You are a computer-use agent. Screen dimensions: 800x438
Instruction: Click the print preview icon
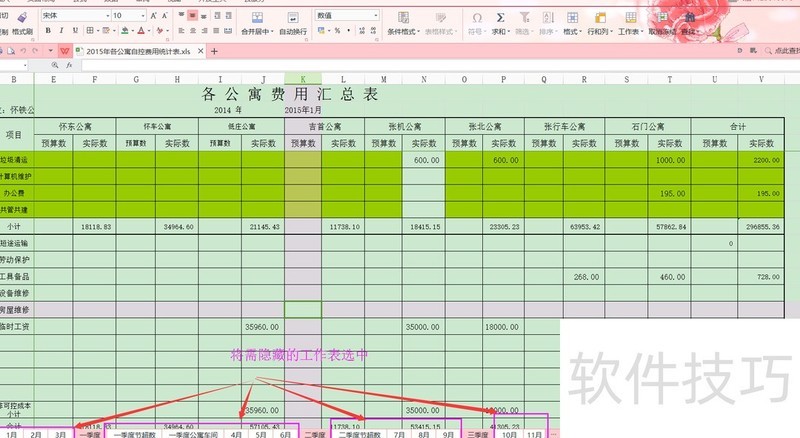click(11, 51)
